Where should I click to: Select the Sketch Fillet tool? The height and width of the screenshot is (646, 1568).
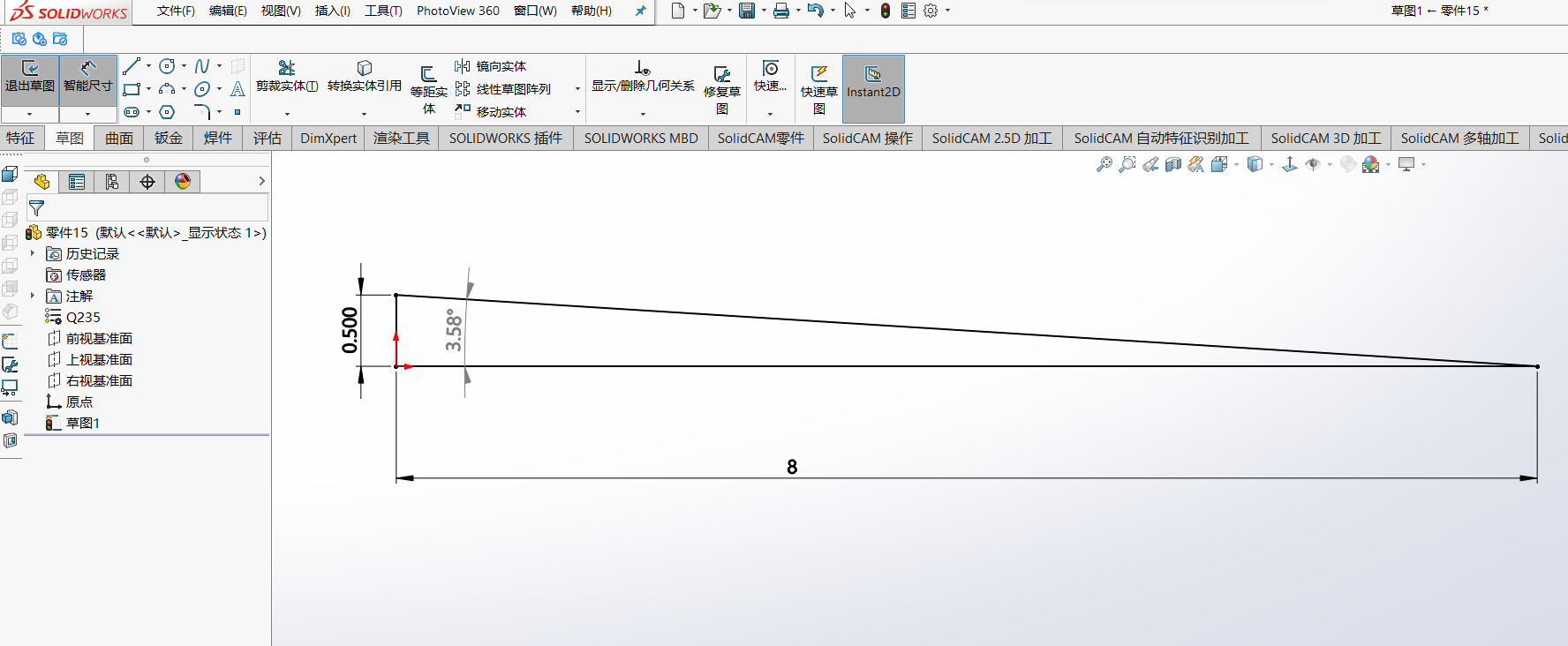pos(202,112)
